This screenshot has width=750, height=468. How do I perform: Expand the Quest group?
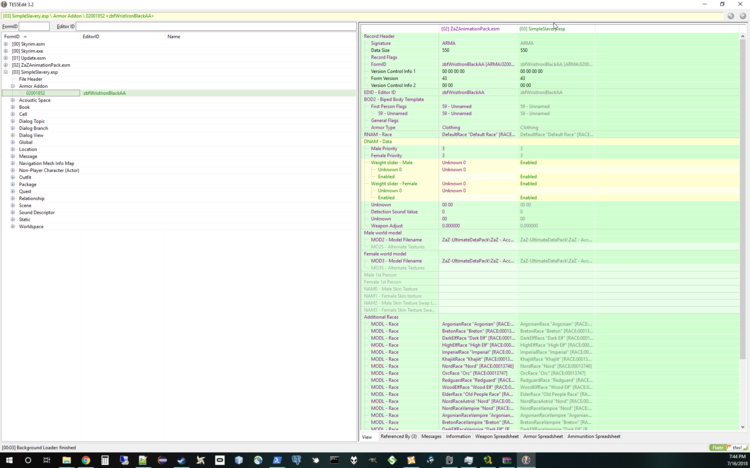(13, 191)
